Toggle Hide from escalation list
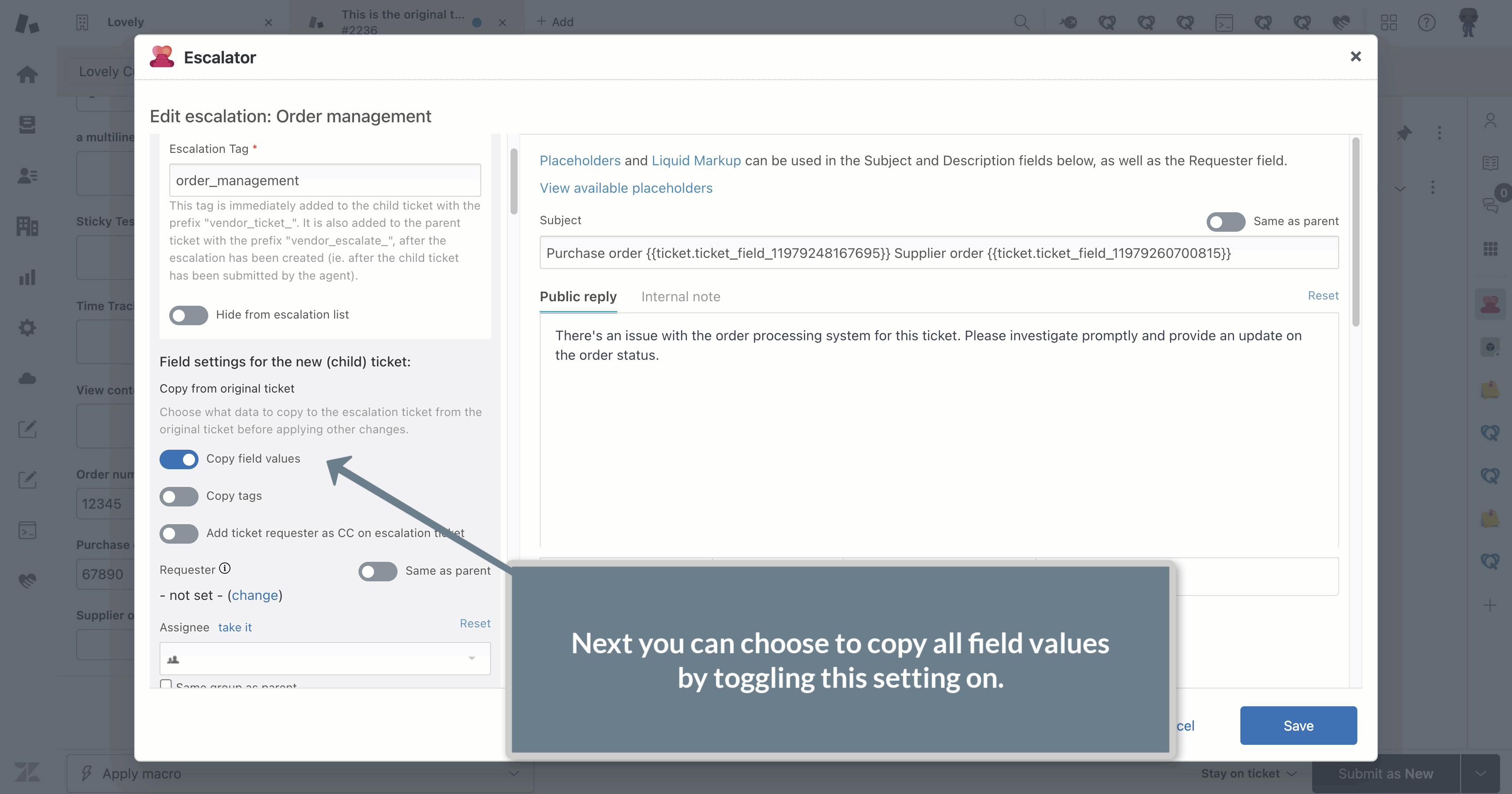Image resolution: width=1512 pixels, height=794 pixels. (188, 315)
